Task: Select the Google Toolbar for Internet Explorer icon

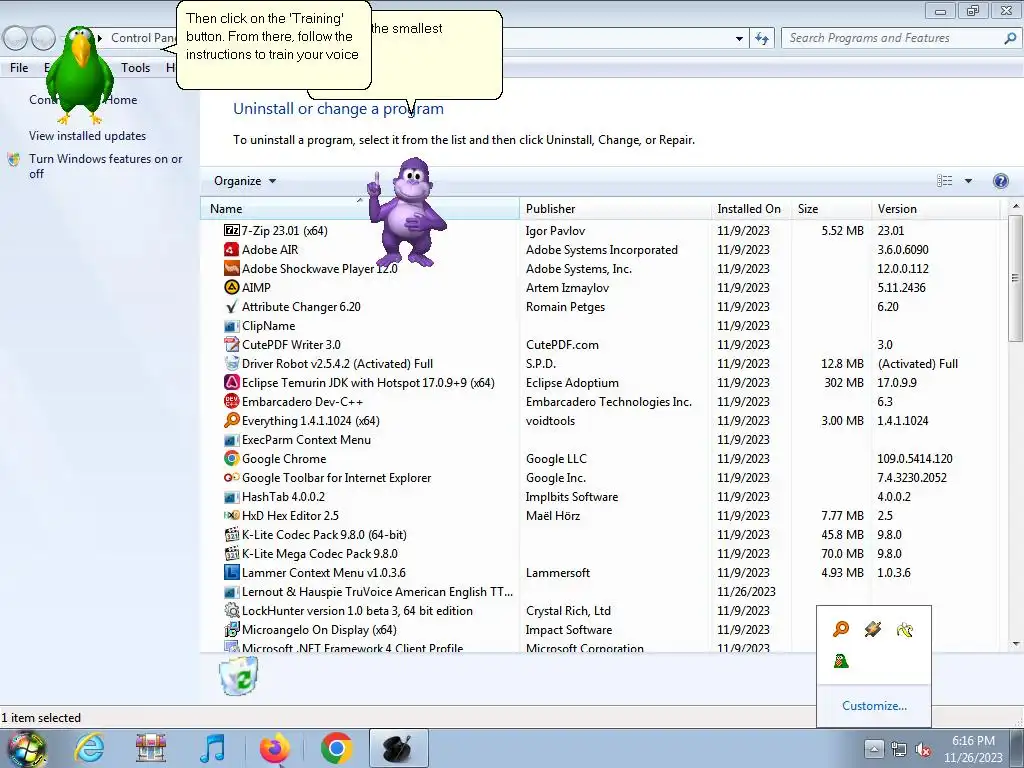Action: (x=231, y=477)
